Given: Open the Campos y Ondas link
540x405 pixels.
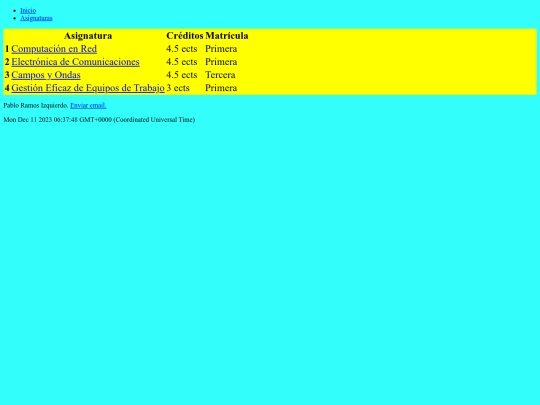Looking at the screenshot, I should click(46, 75).
